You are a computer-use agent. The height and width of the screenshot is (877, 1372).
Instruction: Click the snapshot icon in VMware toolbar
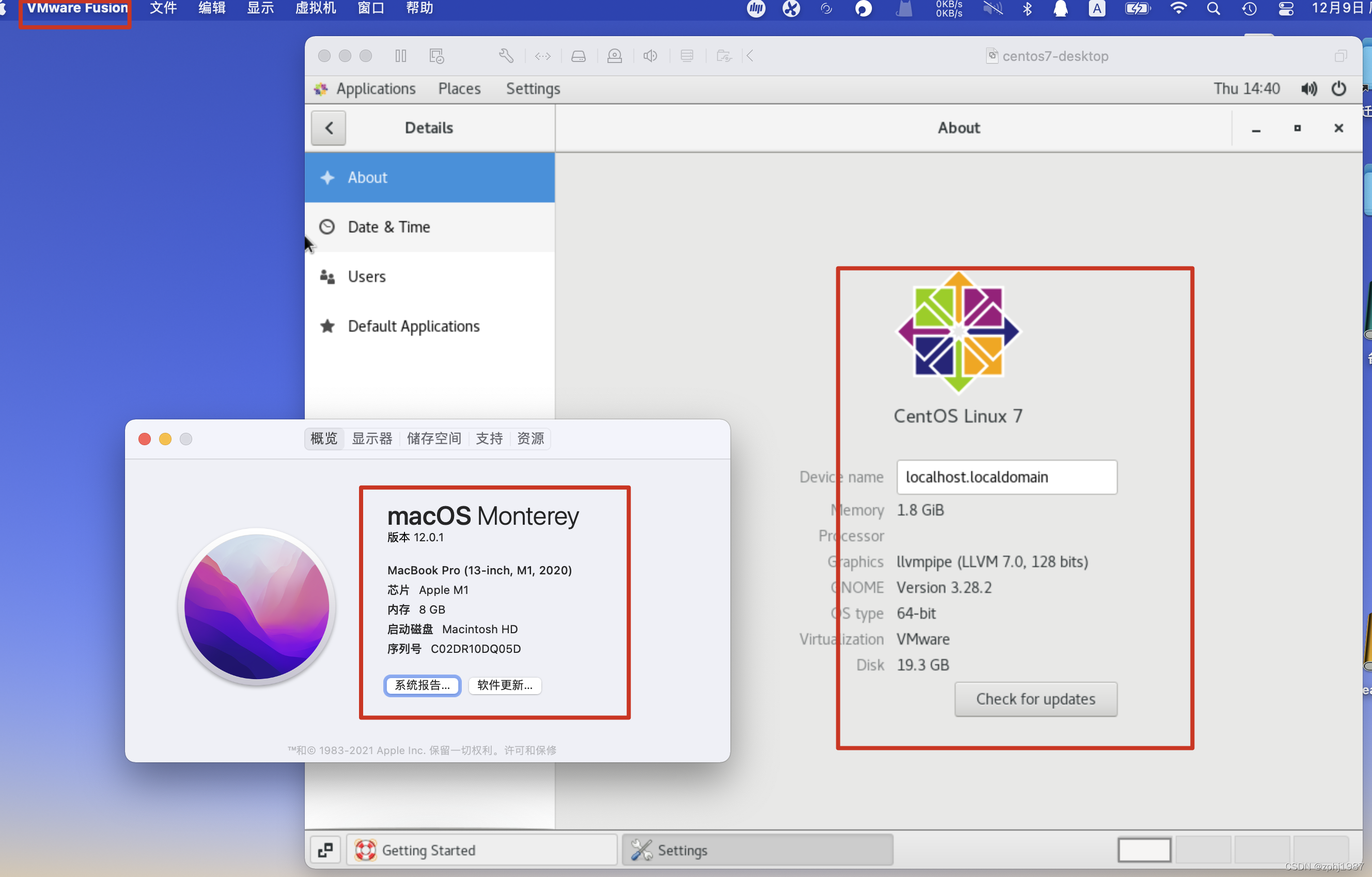[436, 56]
